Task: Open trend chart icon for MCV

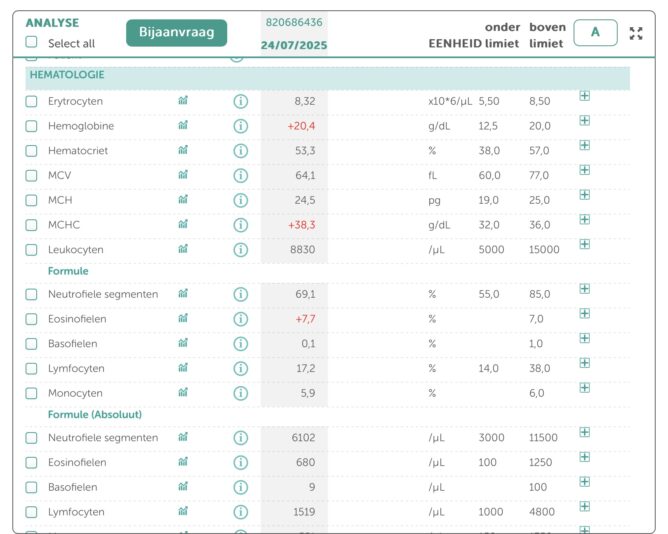Action: coord(183,175)
